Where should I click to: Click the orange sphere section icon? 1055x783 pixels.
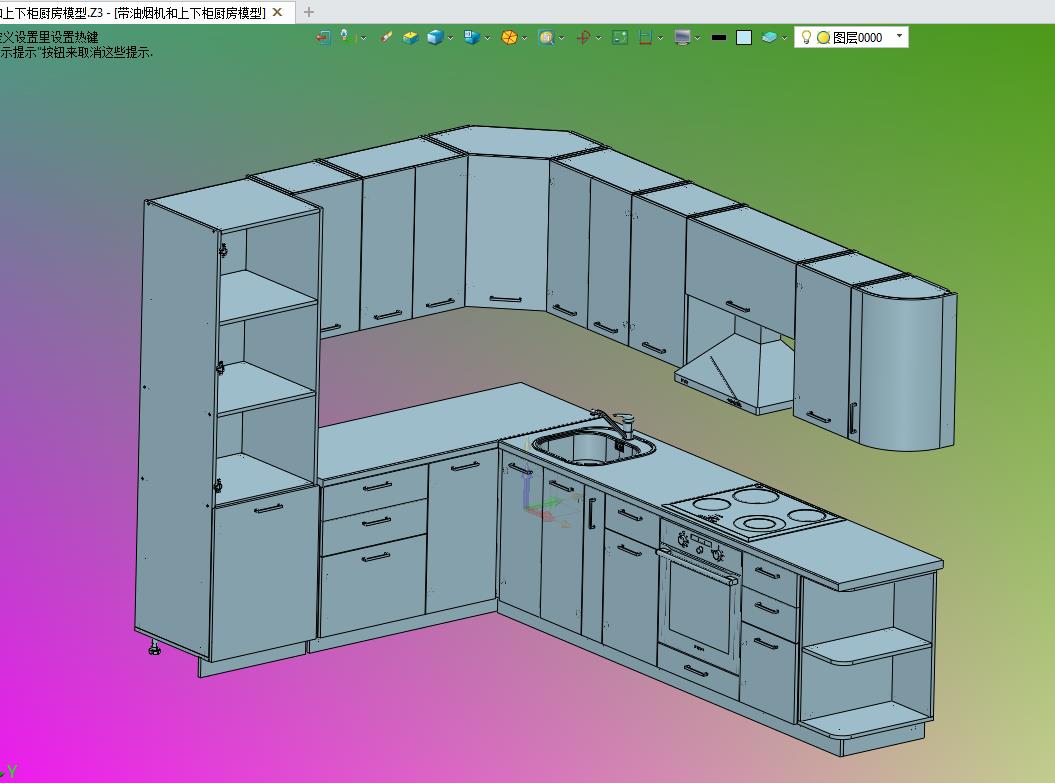click(509, 37)
